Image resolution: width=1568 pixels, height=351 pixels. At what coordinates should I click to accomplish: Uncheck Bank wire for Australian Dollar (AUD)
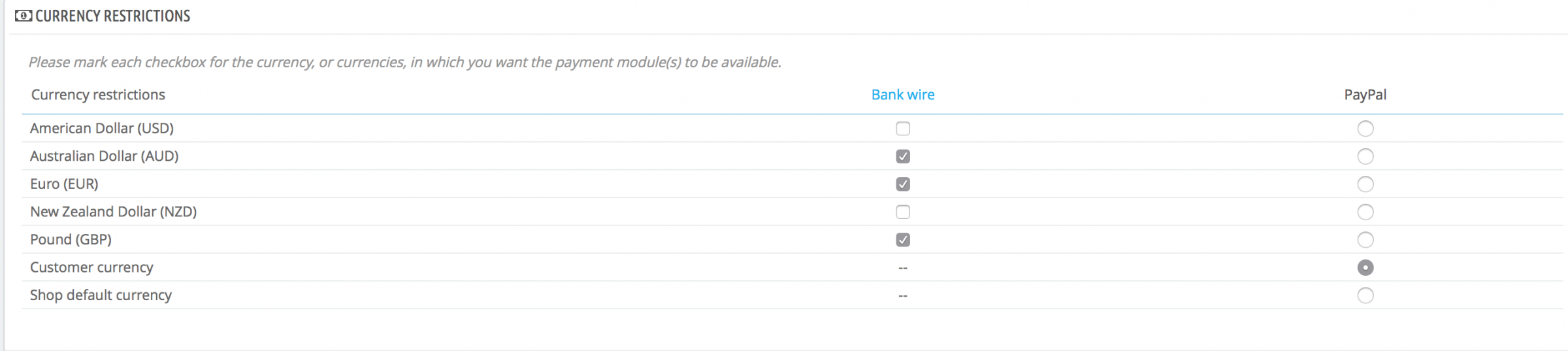point(903,156)
